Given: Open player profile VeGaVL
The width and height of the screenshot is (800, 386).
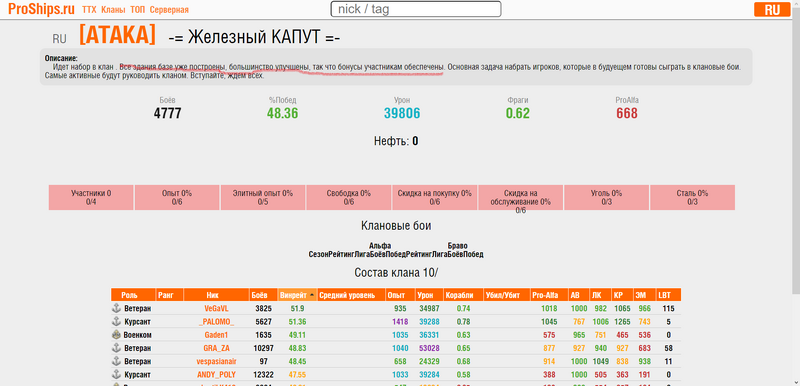Looking at the screenshot, I should point(217,308).
